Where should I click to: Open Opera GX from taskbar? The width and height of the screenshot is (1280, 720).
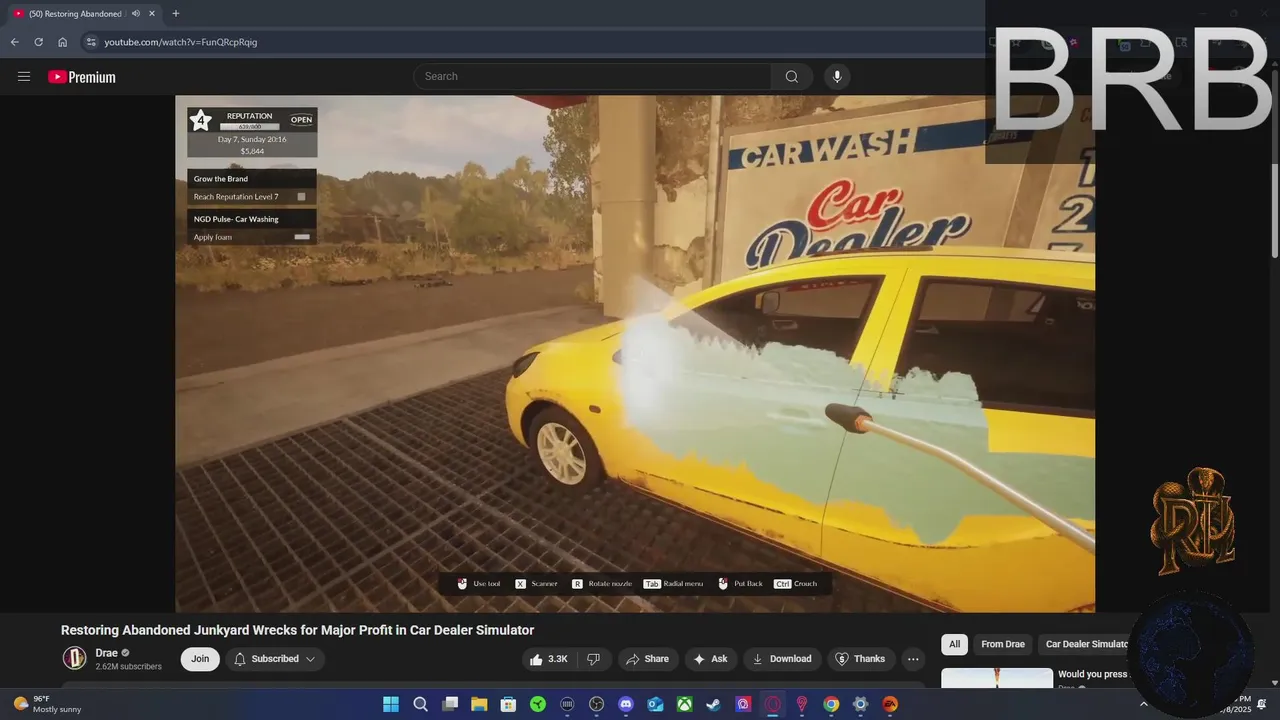[x=772, y=704]
